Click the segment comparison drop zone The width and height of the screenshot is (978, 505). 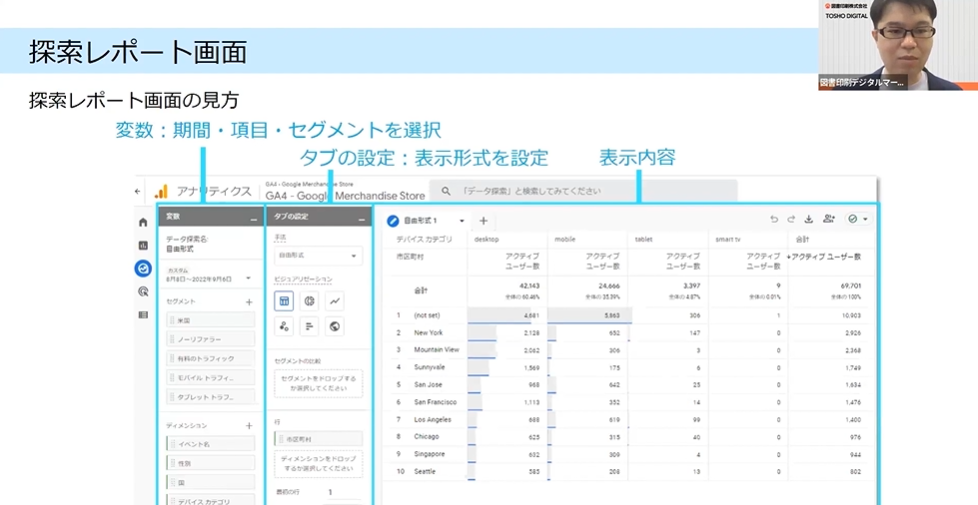[318, 383]
